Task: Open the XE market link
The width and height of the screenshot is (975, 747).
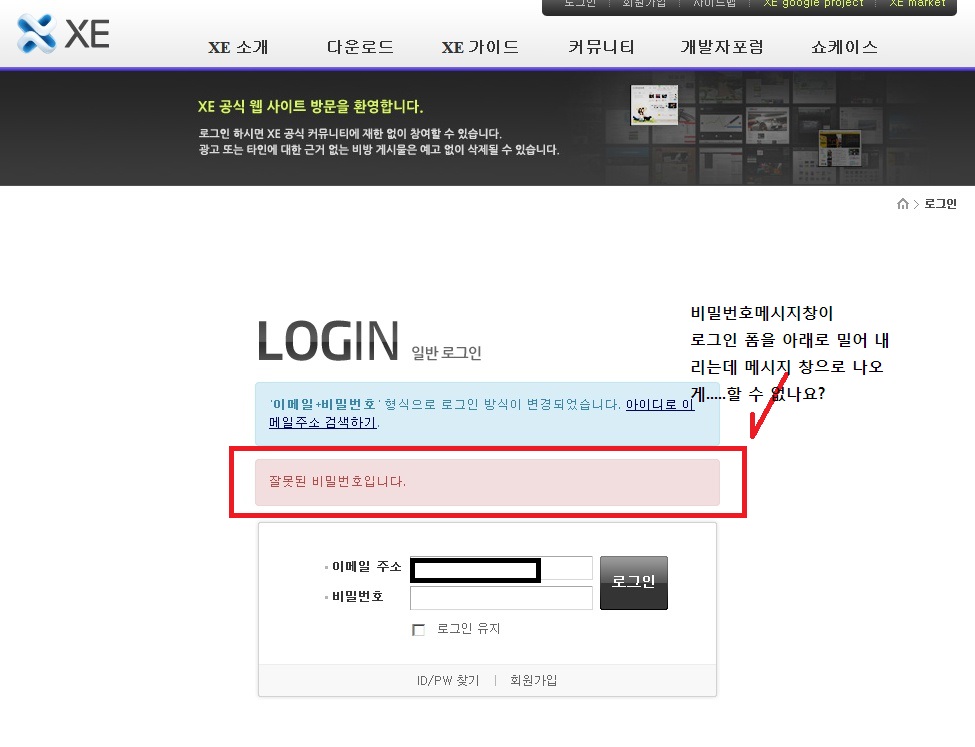Action: pos(917,4)
